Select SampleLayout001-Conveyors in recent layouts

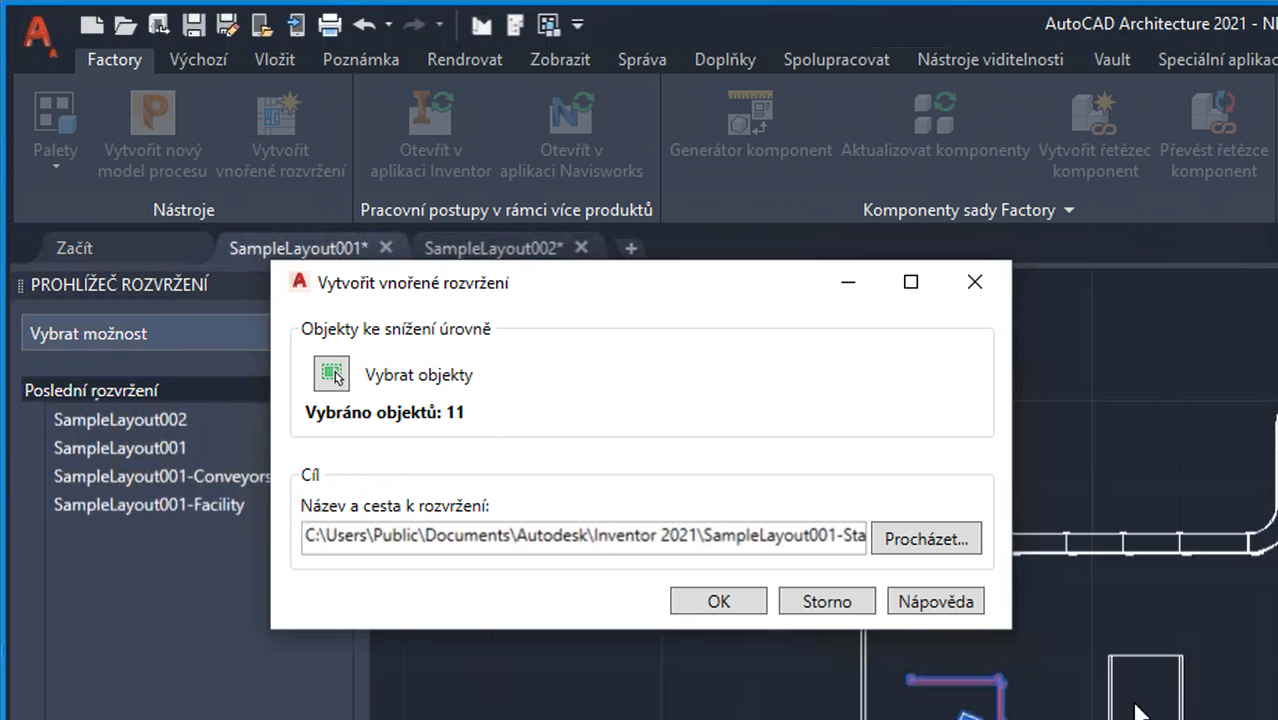tap(162, 476)
